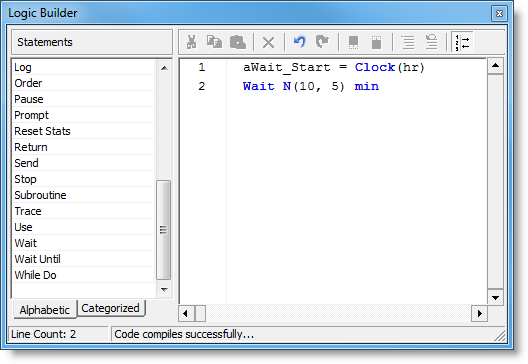Click the horizontal scrollbar thumb in editor

pos(200,314)
